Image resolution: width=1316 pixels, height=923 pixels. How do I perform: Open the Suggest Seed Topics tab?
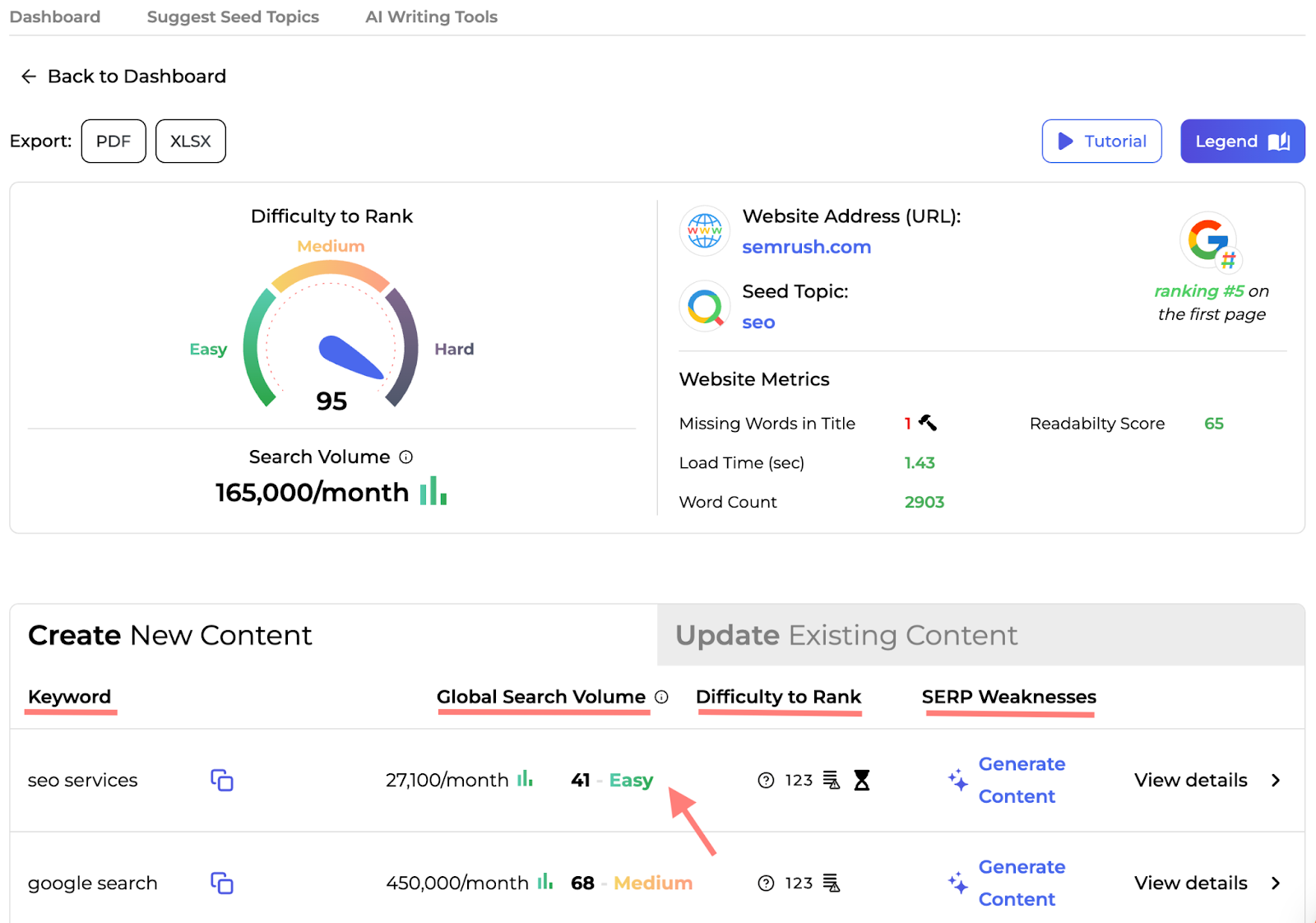[x=233, y=16]
